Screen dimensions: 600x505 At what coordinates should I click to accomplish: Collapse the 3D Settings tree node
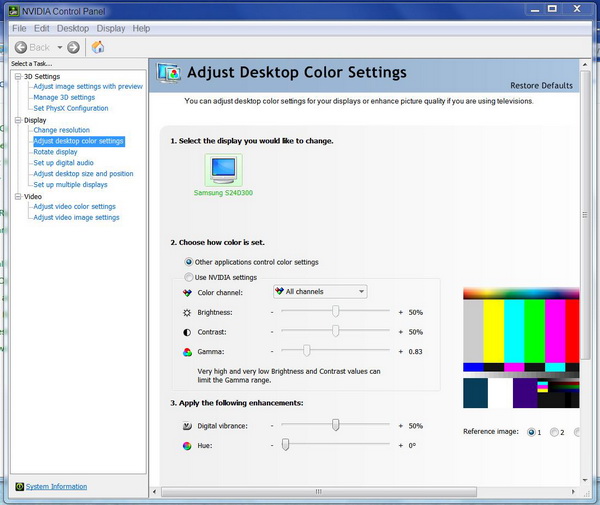pyautogui.click(x=17, y=76)
